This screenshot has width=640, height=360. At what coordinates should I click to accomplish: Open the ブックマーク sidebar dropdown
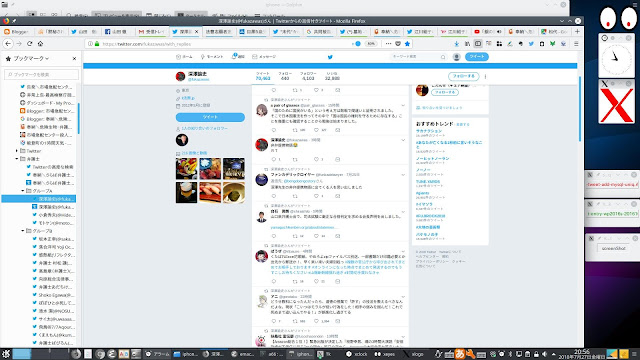tap(31, 58)
